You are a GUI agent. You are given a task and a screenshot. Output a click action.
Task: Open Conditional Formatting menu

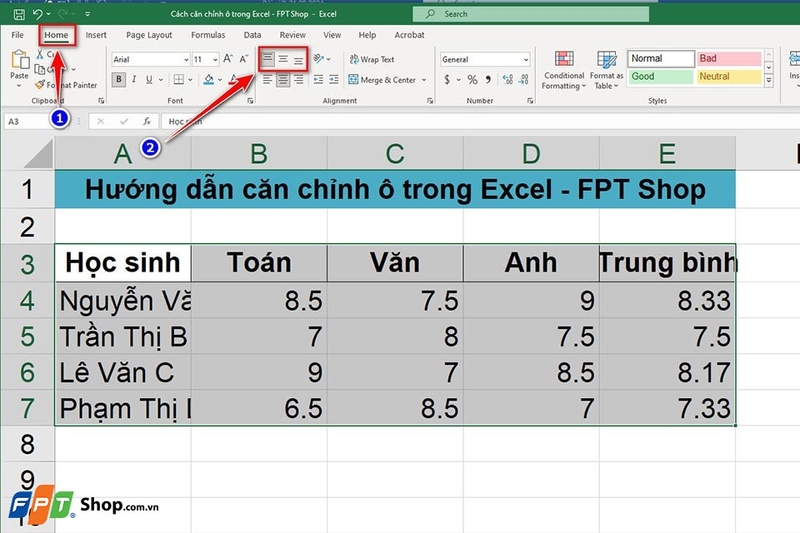tap(564, 70)
